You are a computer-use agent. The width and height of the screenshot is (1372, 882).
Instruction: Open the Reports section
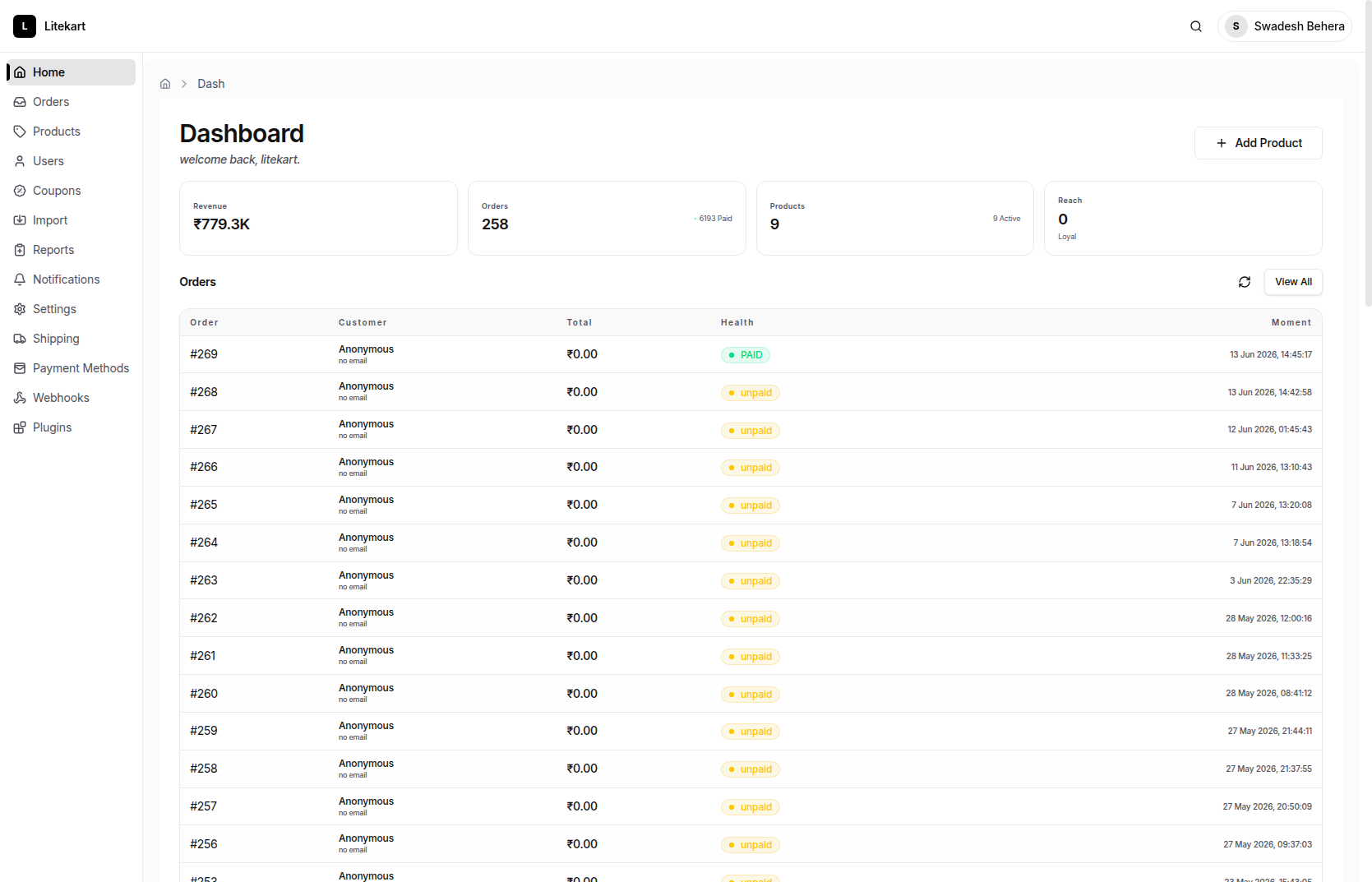71,250
